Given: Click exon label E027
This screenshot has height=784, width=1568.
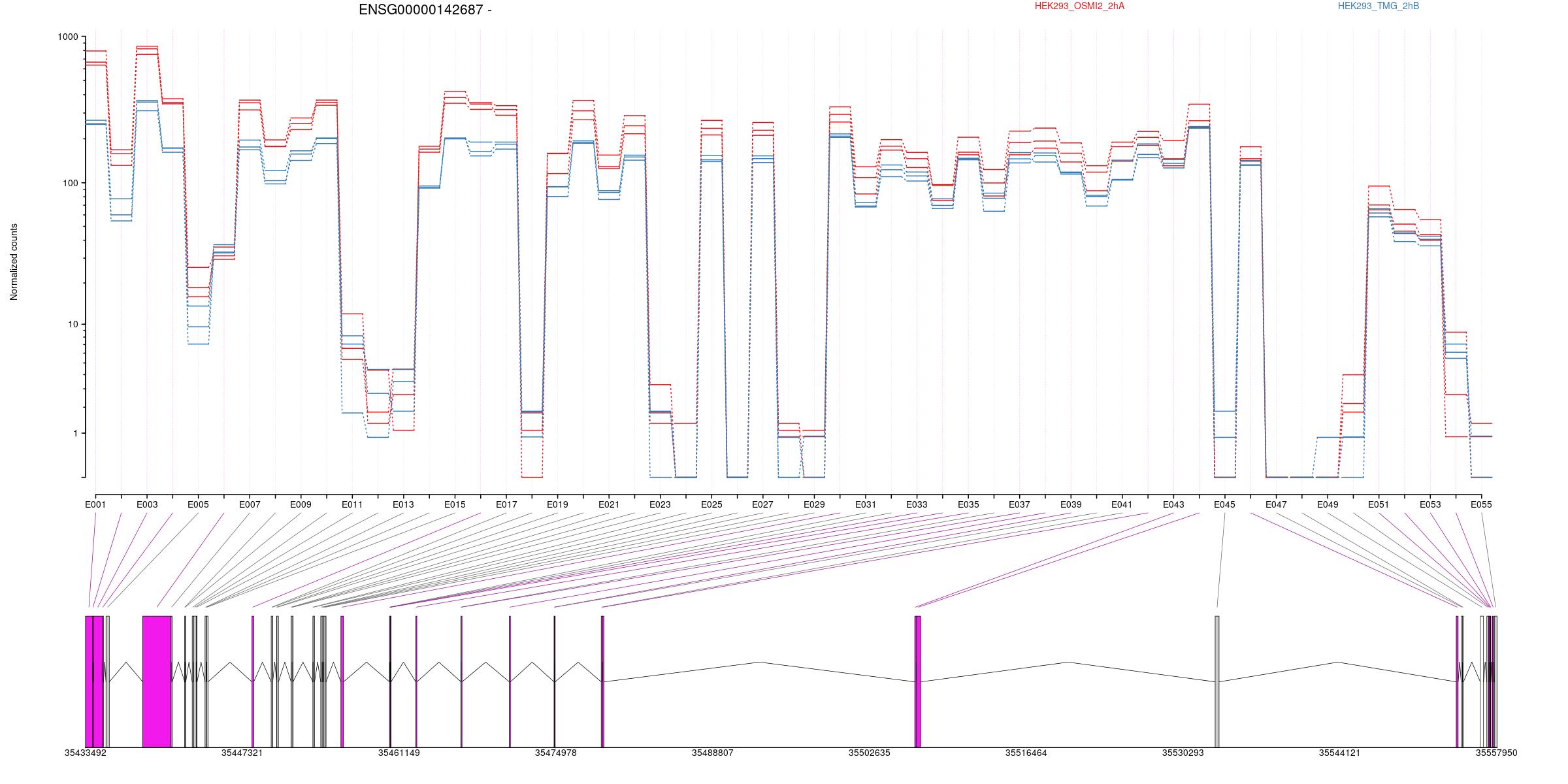Looking at the screenshot, I should (762, 504).
